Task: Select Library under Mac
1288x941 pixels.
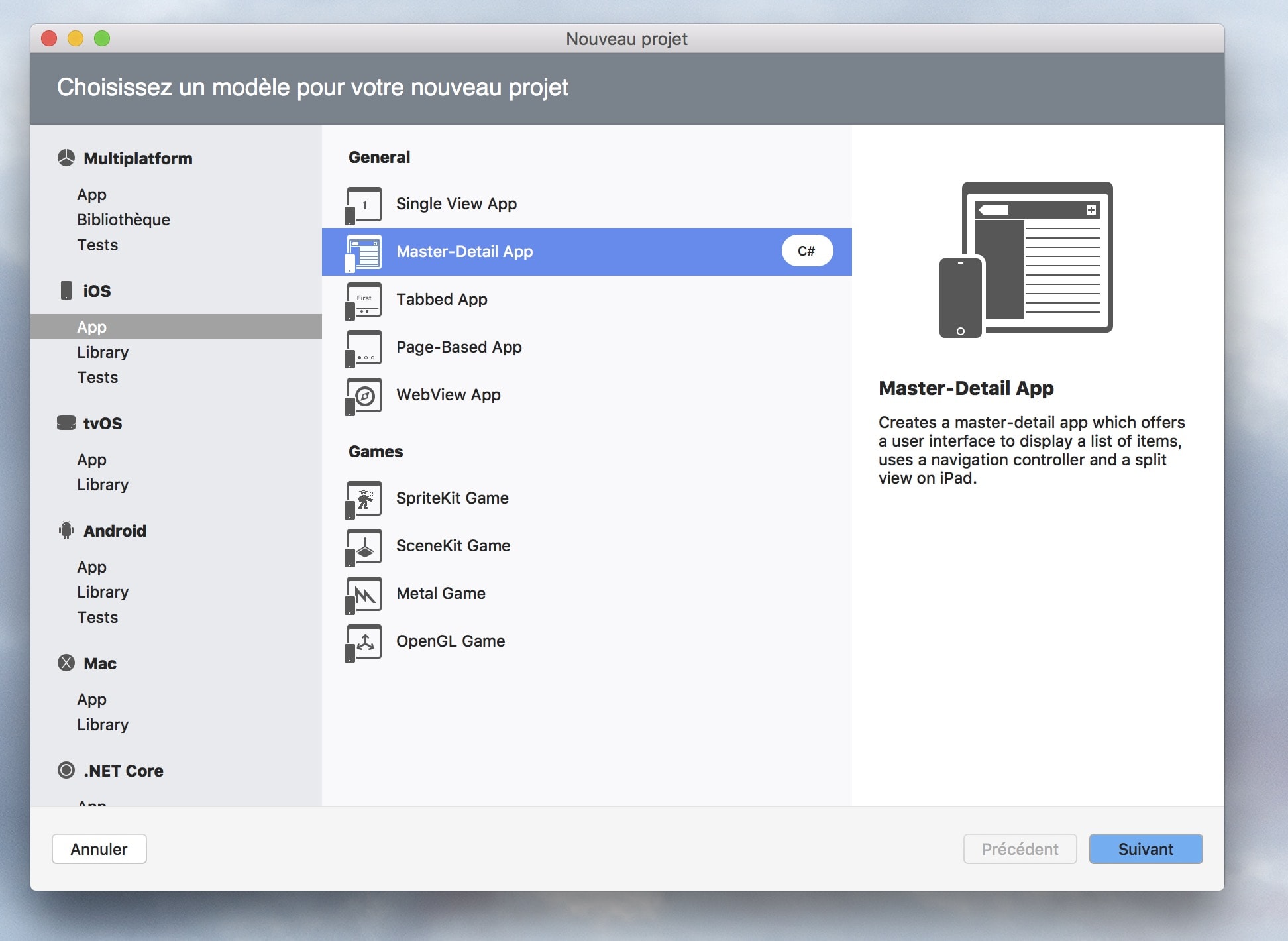Action: pyautogui.click(x=103, y=724)
